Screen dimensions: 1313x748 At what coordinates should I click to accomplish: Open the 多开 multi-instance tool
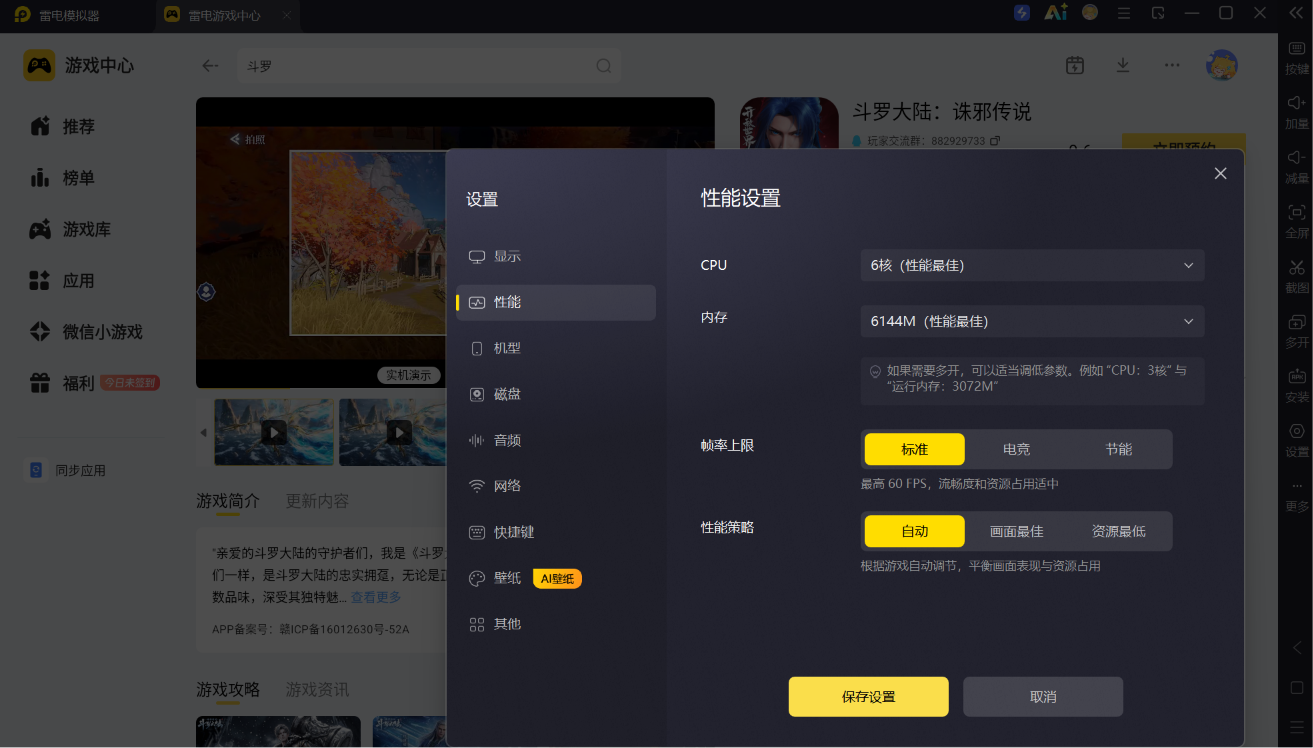pyautogui.click(x=1296, y=331)
